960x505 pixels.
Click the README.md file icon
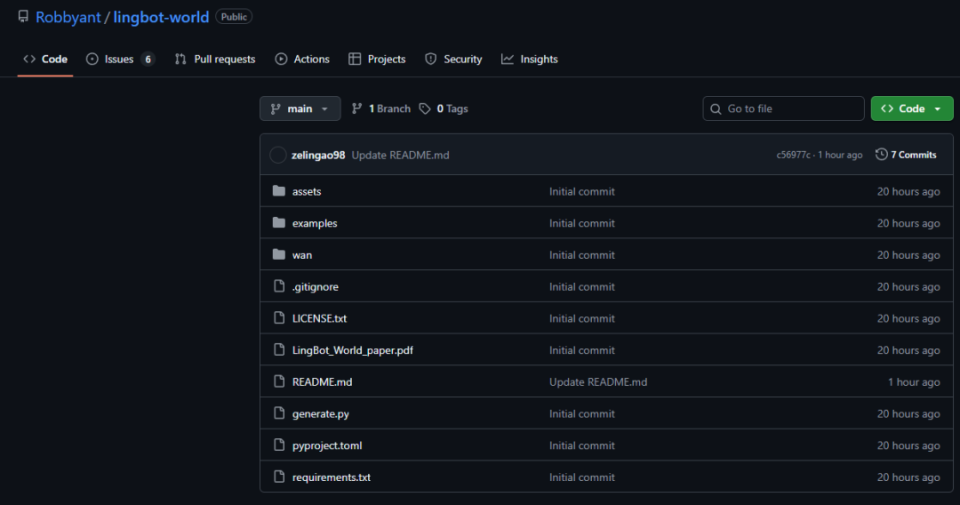[x=279, y=382]
